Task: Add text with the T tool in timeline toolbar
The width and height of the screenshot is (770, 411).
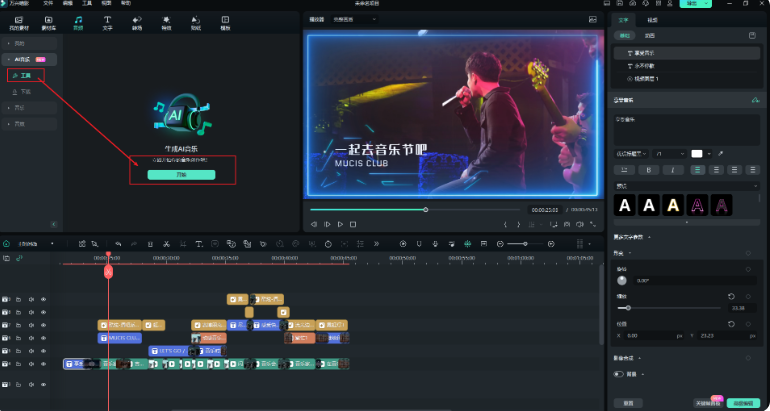Action: (x=199, y=244)
